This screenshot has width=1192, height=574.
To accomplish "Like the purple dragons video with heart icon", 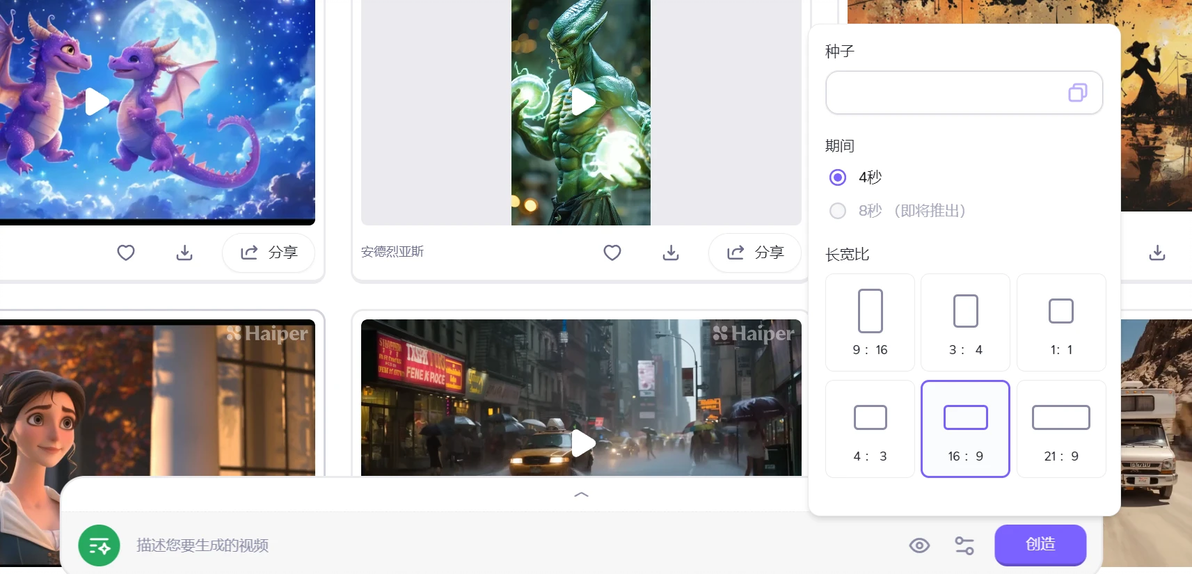I will [125, 252].
